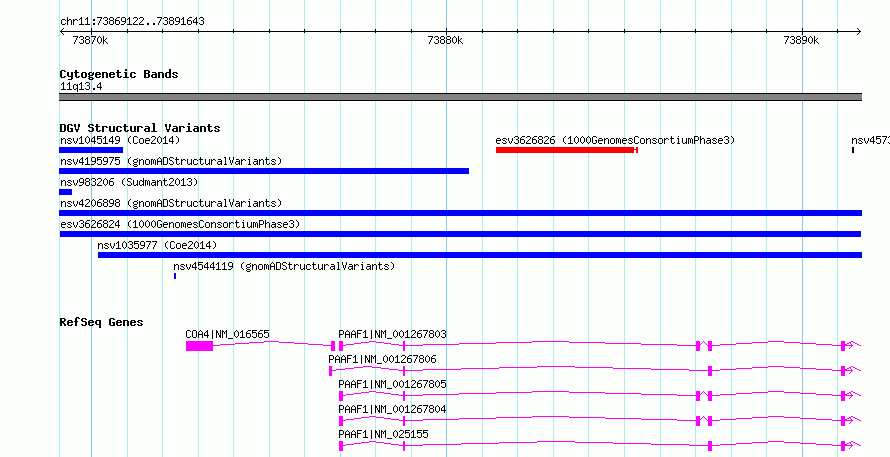This screenshot has width=890, height=457.
Task: Select the large COA4 magenta exon block
Action: tap(199, 346)
